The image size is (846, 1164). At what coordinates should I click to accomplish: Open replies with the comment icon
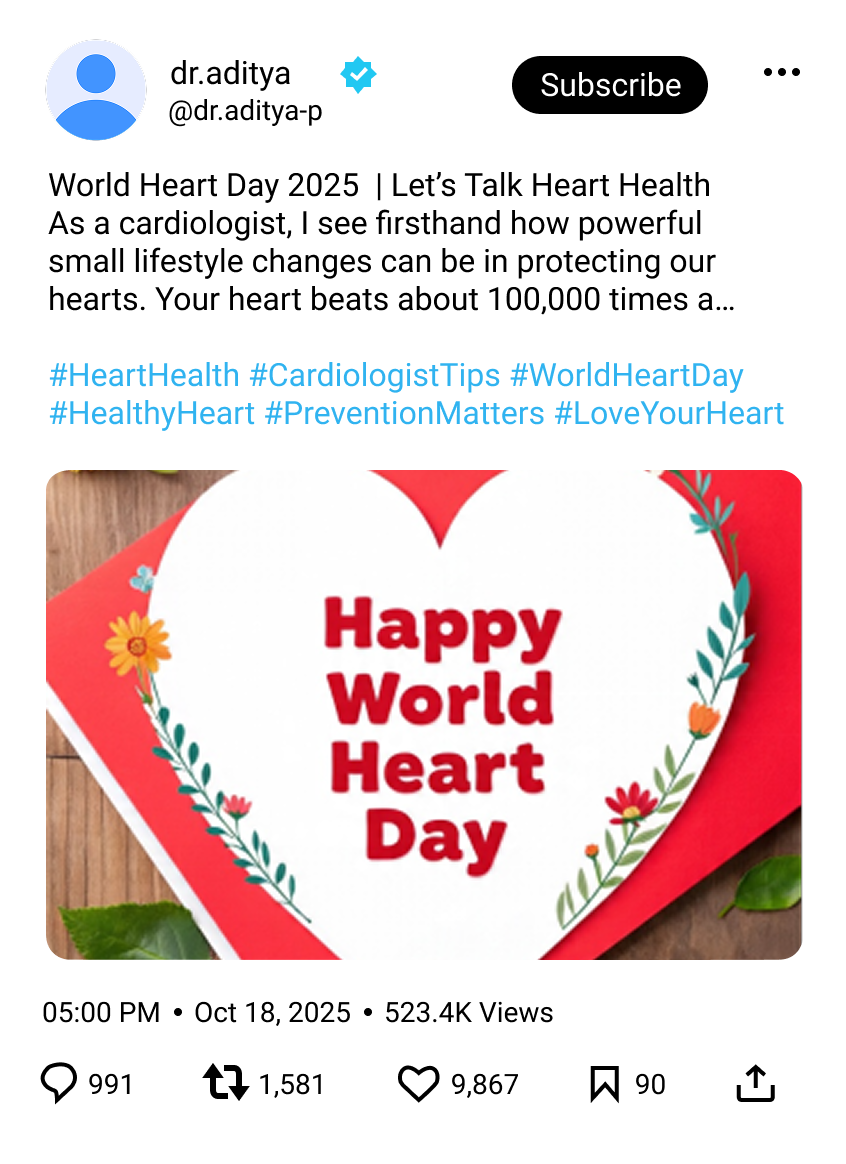pyautogui.click(x=60, y=1081)
